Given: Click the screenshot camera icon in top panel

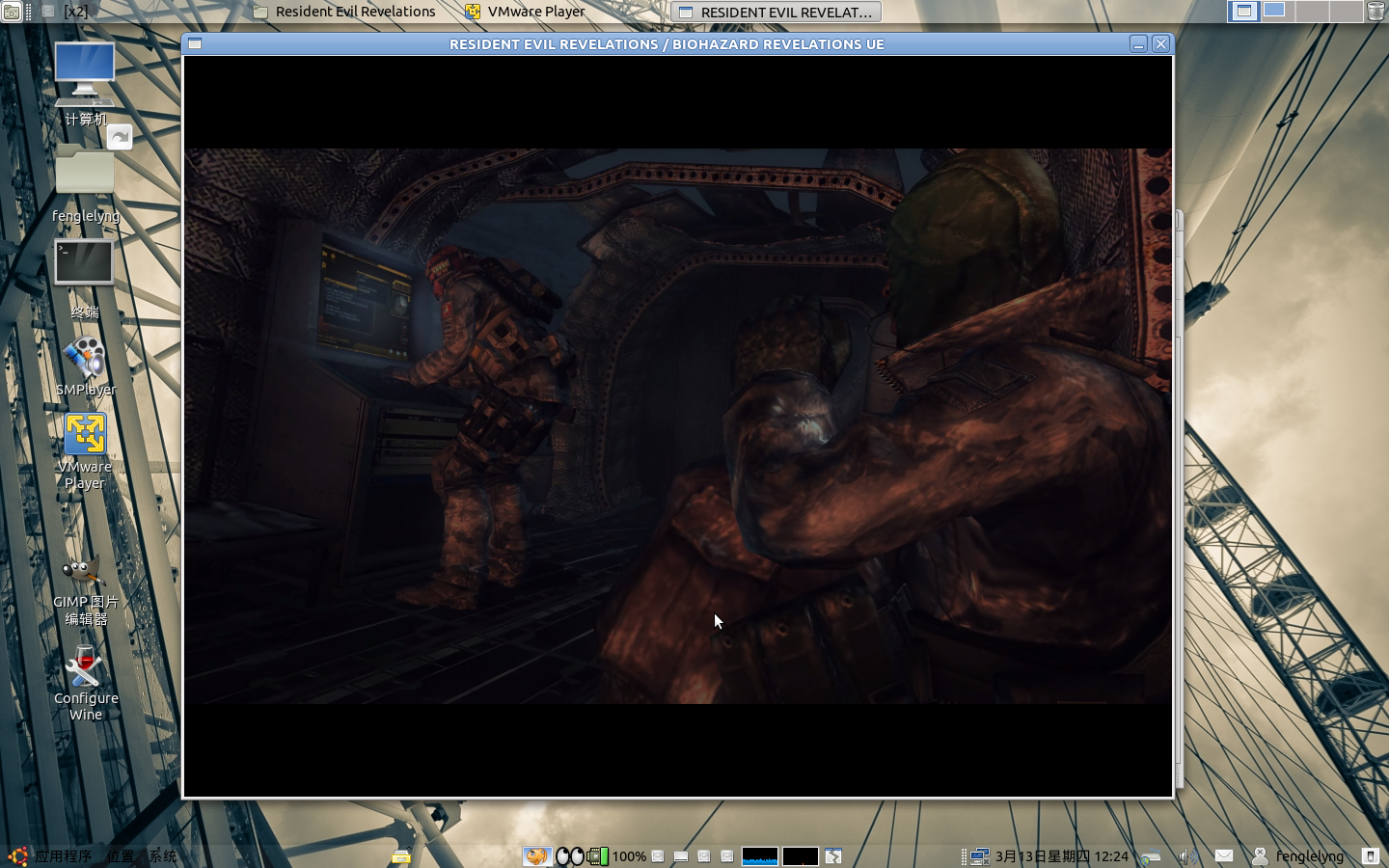Looking at the screenshot, I should pyautogui.click(x=12, y=12).
